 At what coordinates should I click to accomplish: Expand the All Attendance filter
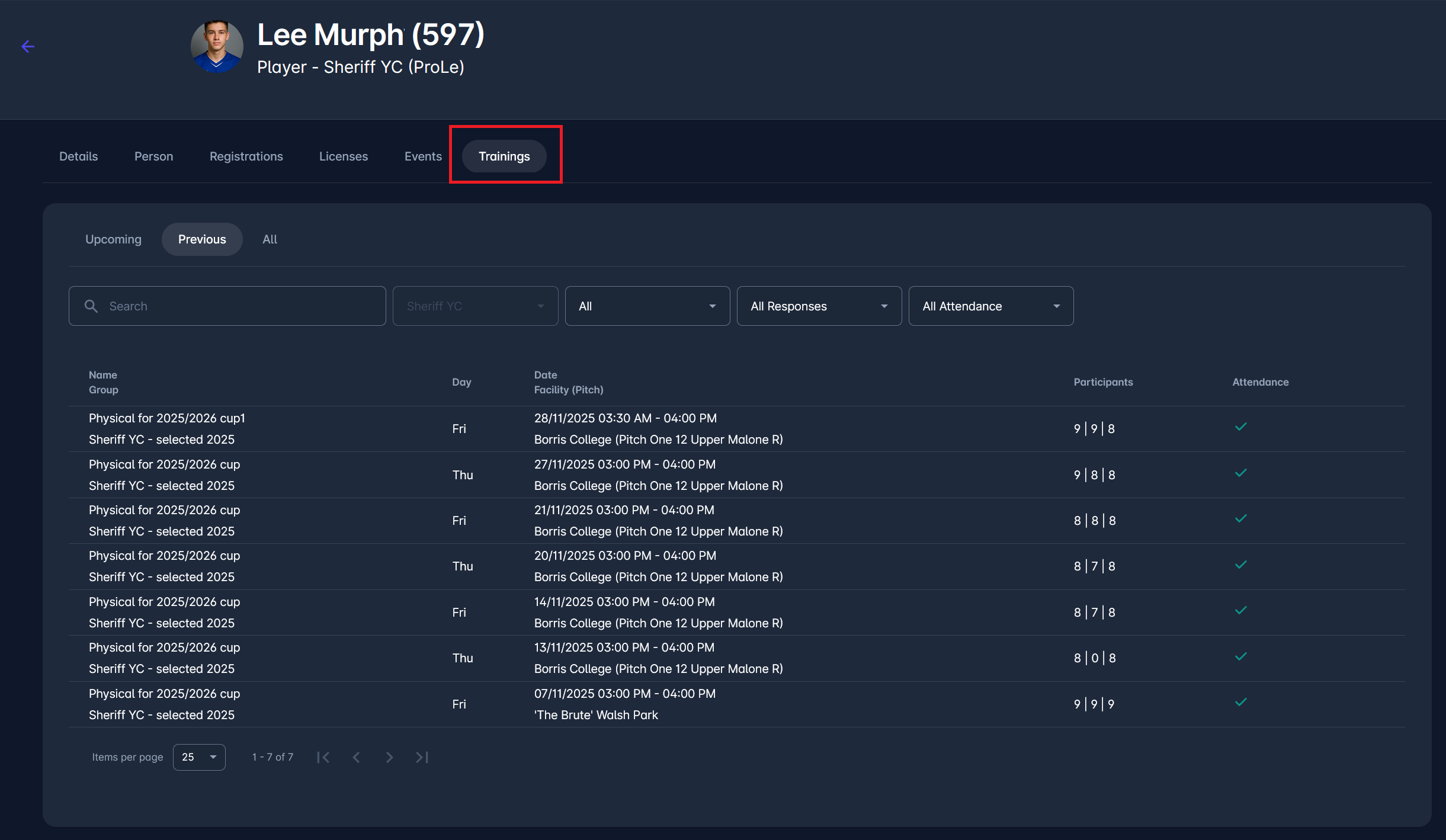coord(990,306)
